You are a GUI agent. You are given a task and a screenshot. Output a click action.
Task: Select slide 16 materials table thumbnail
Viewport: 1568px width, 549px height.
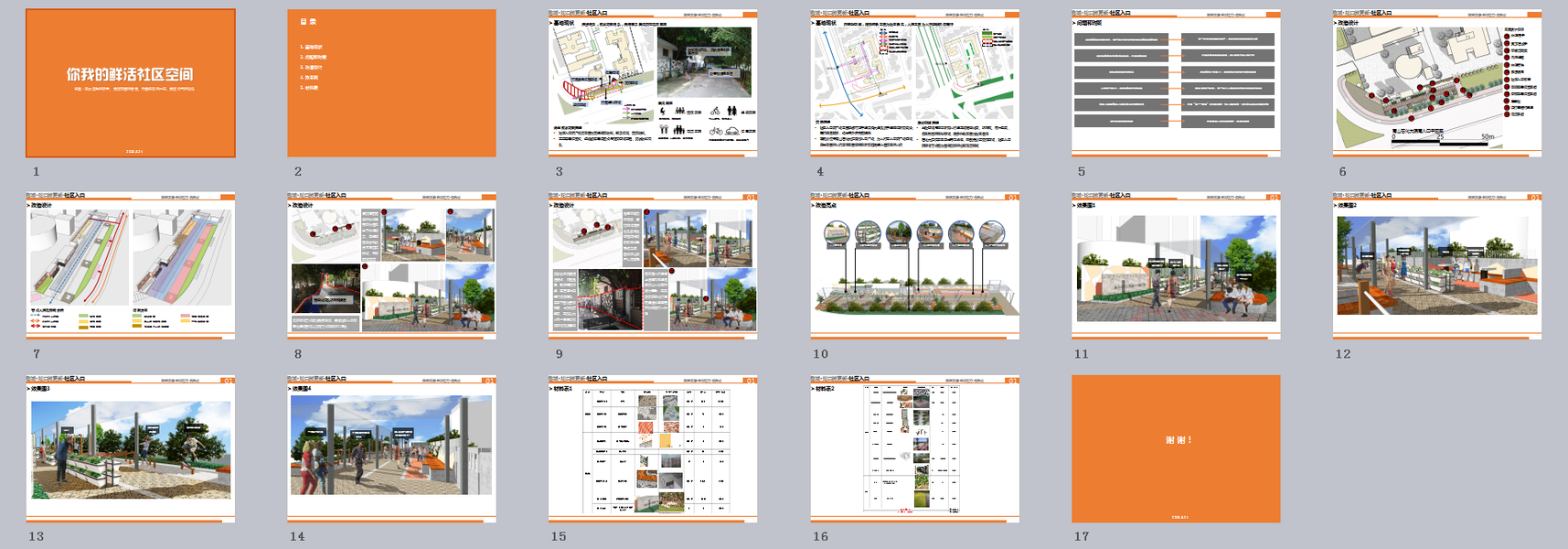click(x=914, y=448)
